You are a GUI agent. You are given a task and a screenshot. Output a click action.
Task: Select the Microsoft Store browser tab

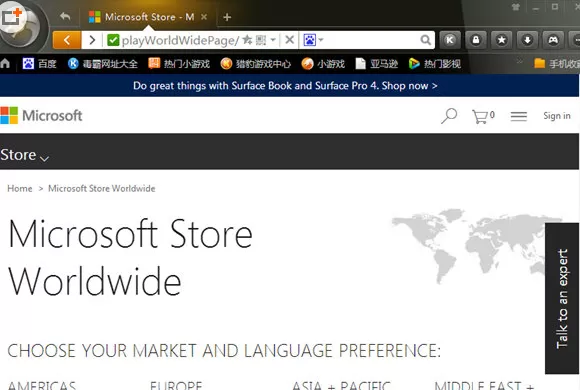(x=148, y=17)
